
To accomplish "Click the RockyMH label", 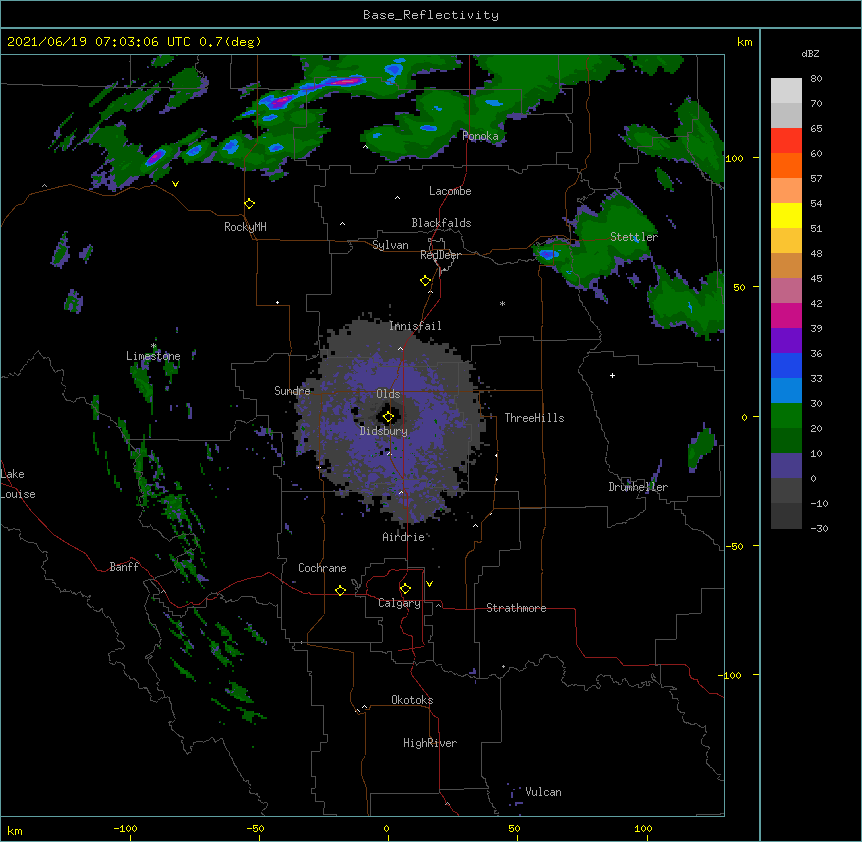I will click(245, 227).
